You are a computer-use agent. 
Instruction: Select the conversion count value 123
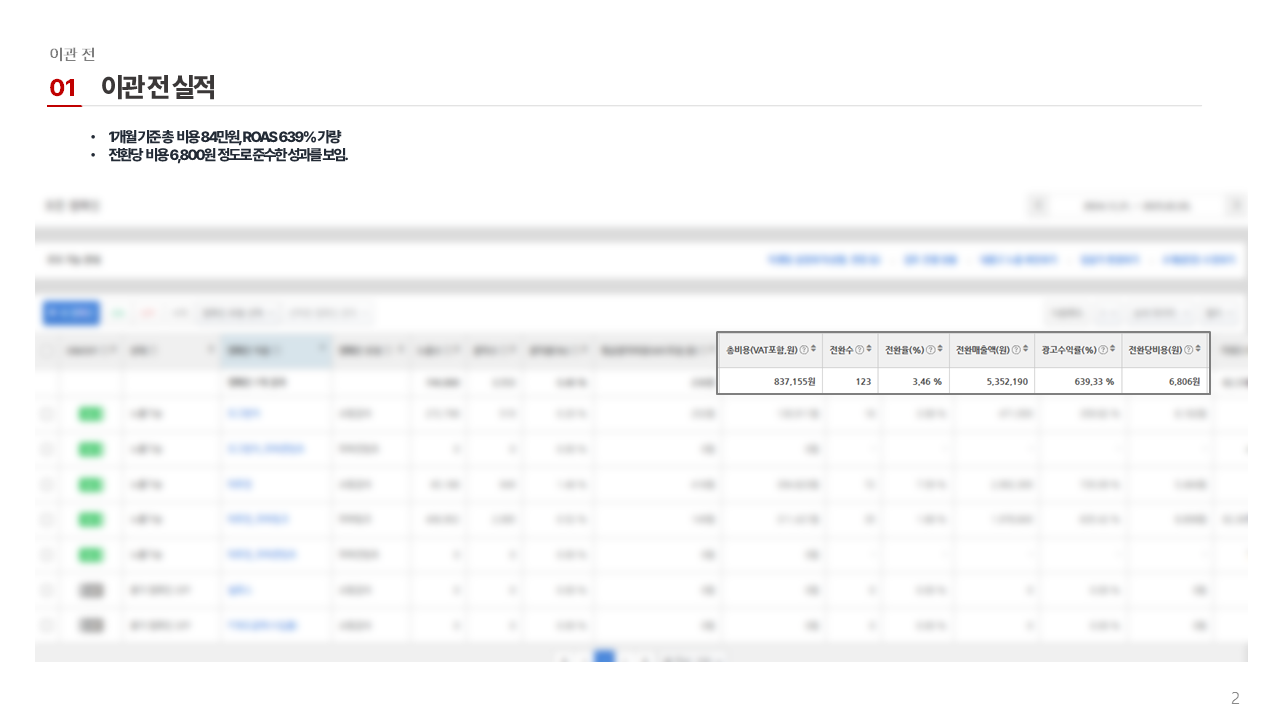(x=863, y=381)
